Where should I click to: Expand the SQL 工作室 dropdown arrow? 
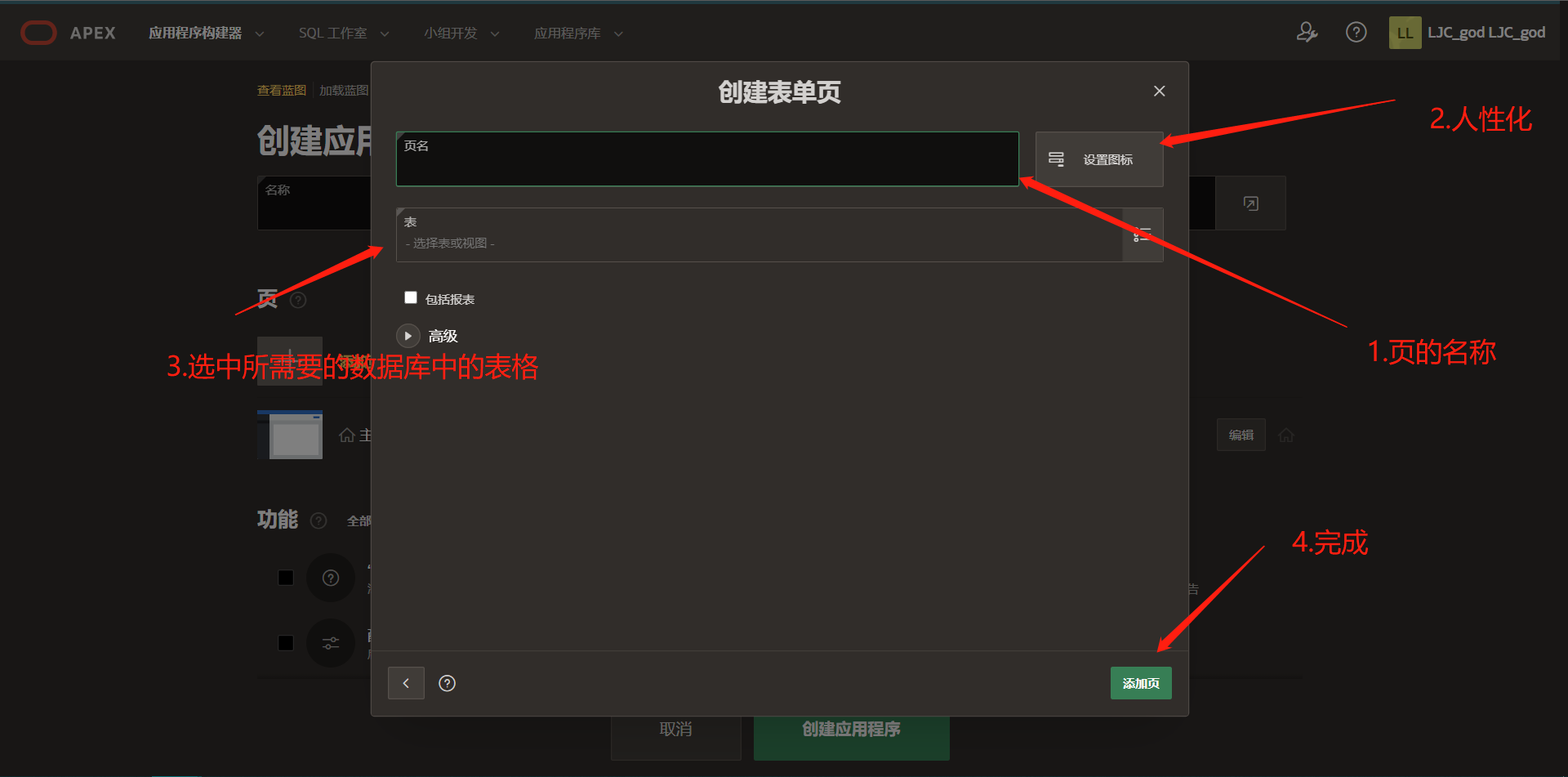(385, 33)
